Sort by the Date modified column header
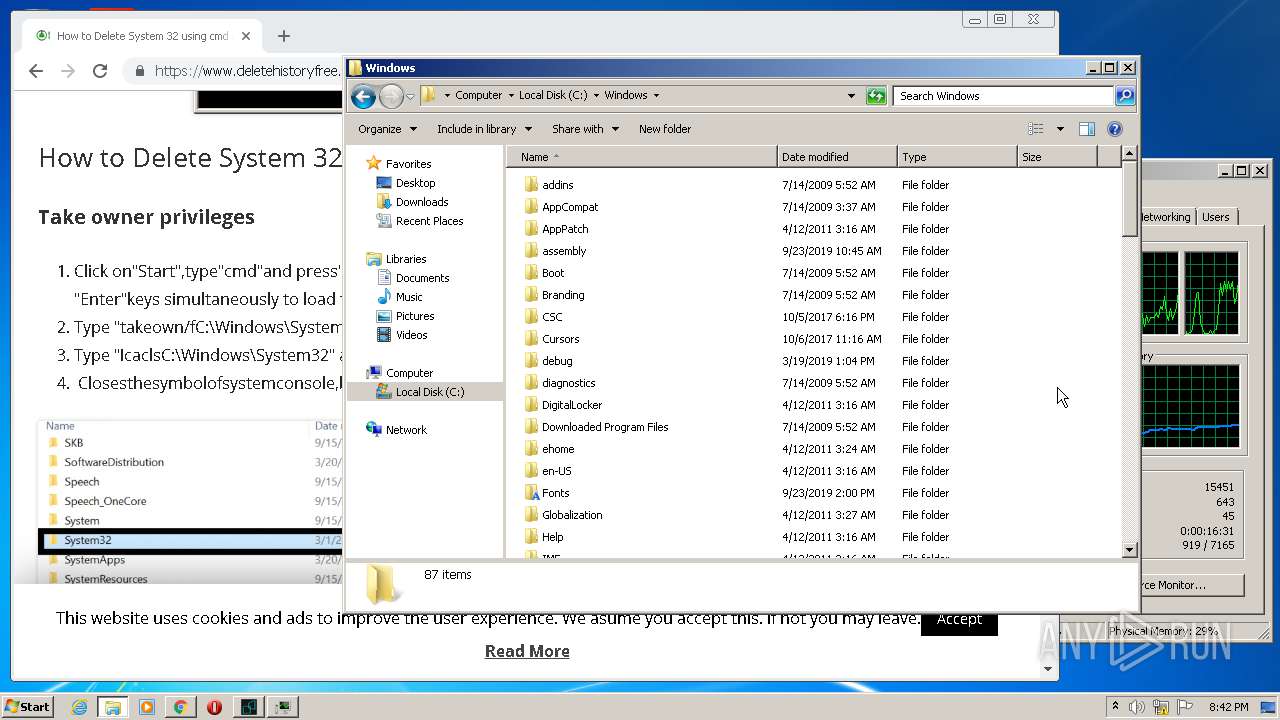This screenshot has height=720, width=1280. (837, 157)
